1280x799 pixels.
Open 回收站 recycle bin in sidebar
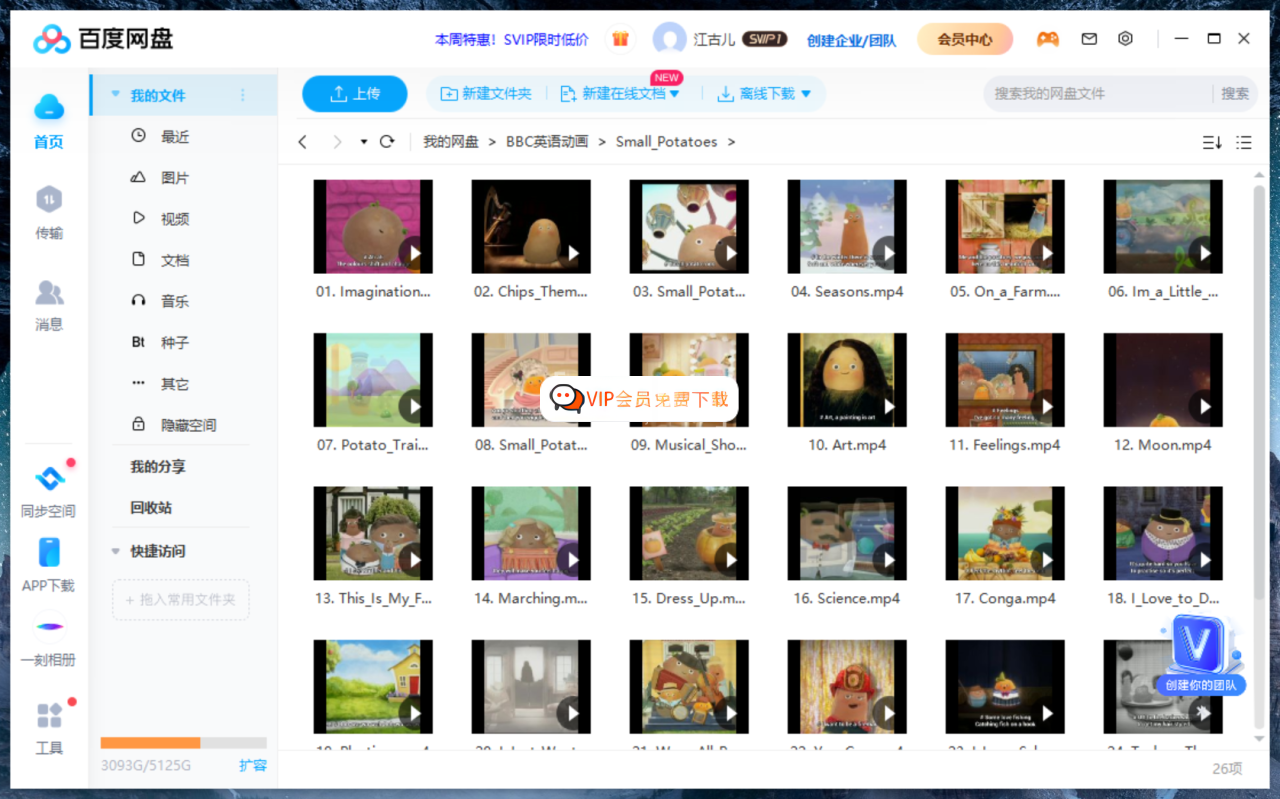(151, 508)
